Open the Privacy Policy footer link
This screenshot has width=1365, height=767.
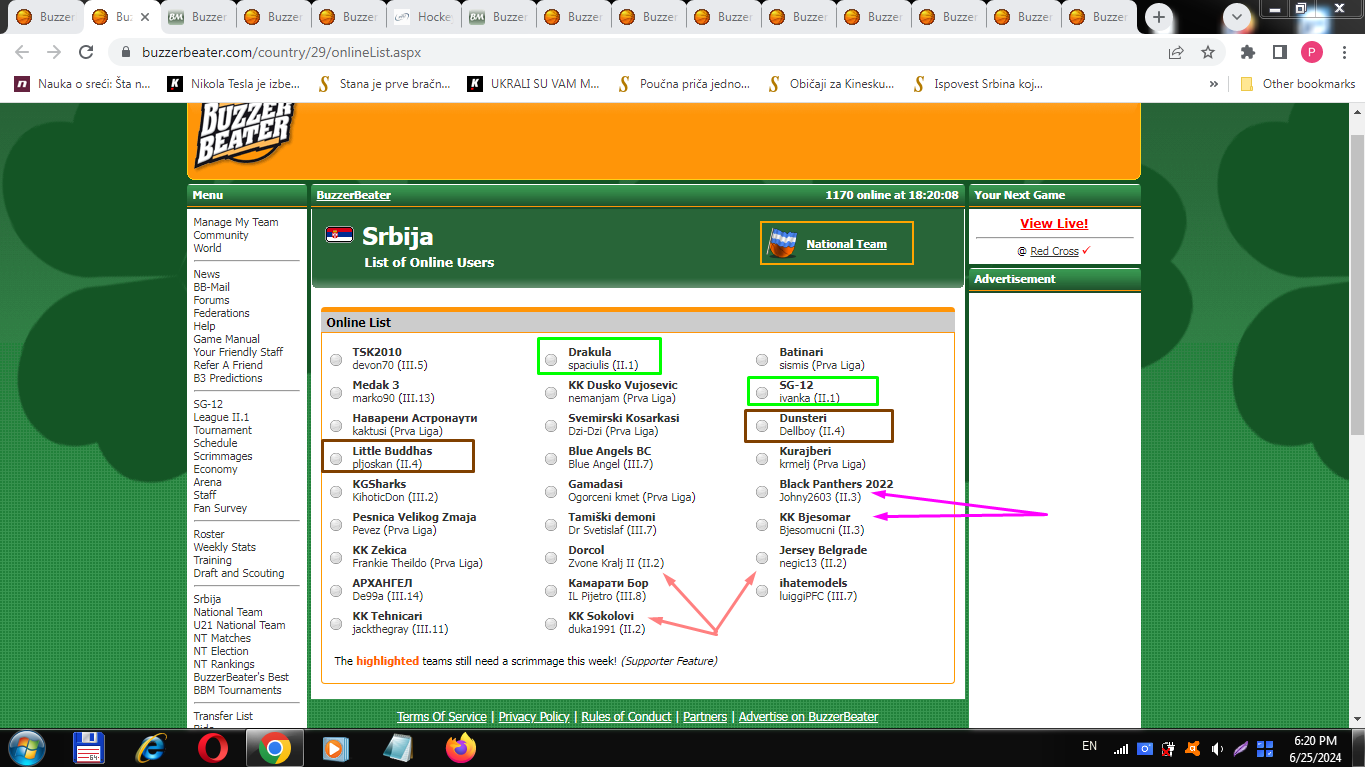534,716
